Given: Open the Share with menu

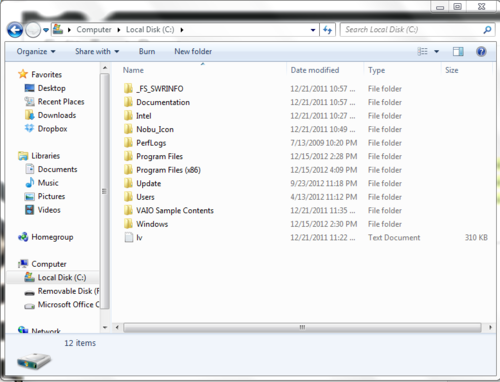Looking at the screenshot, I should (97, 52).
